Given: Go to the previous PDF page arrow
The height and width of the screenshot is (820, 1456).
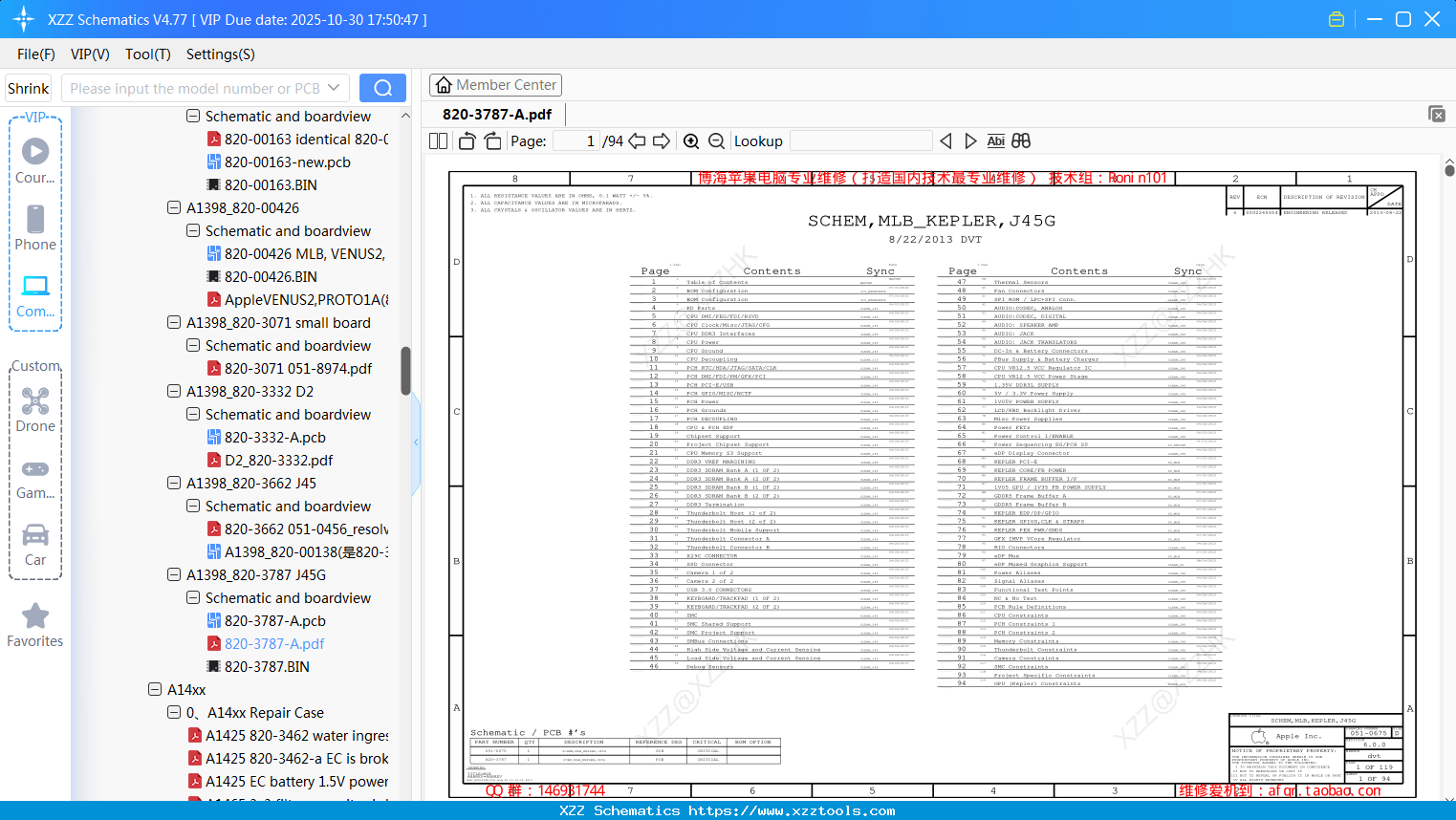Looking at the screenshot, I should (x=637, y=140).
